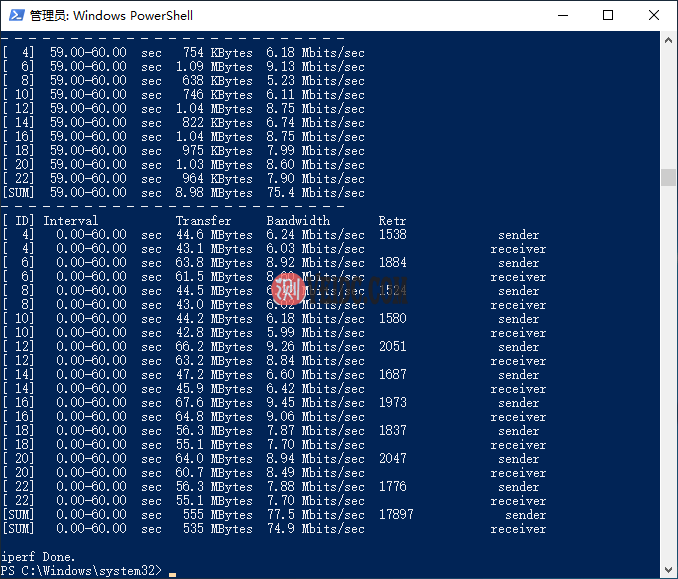Image resolution: width=678 pixels, height=579 pixels.
Task: Click the Transfer column header
Action: pyautogui.click(x=203, y=221)
